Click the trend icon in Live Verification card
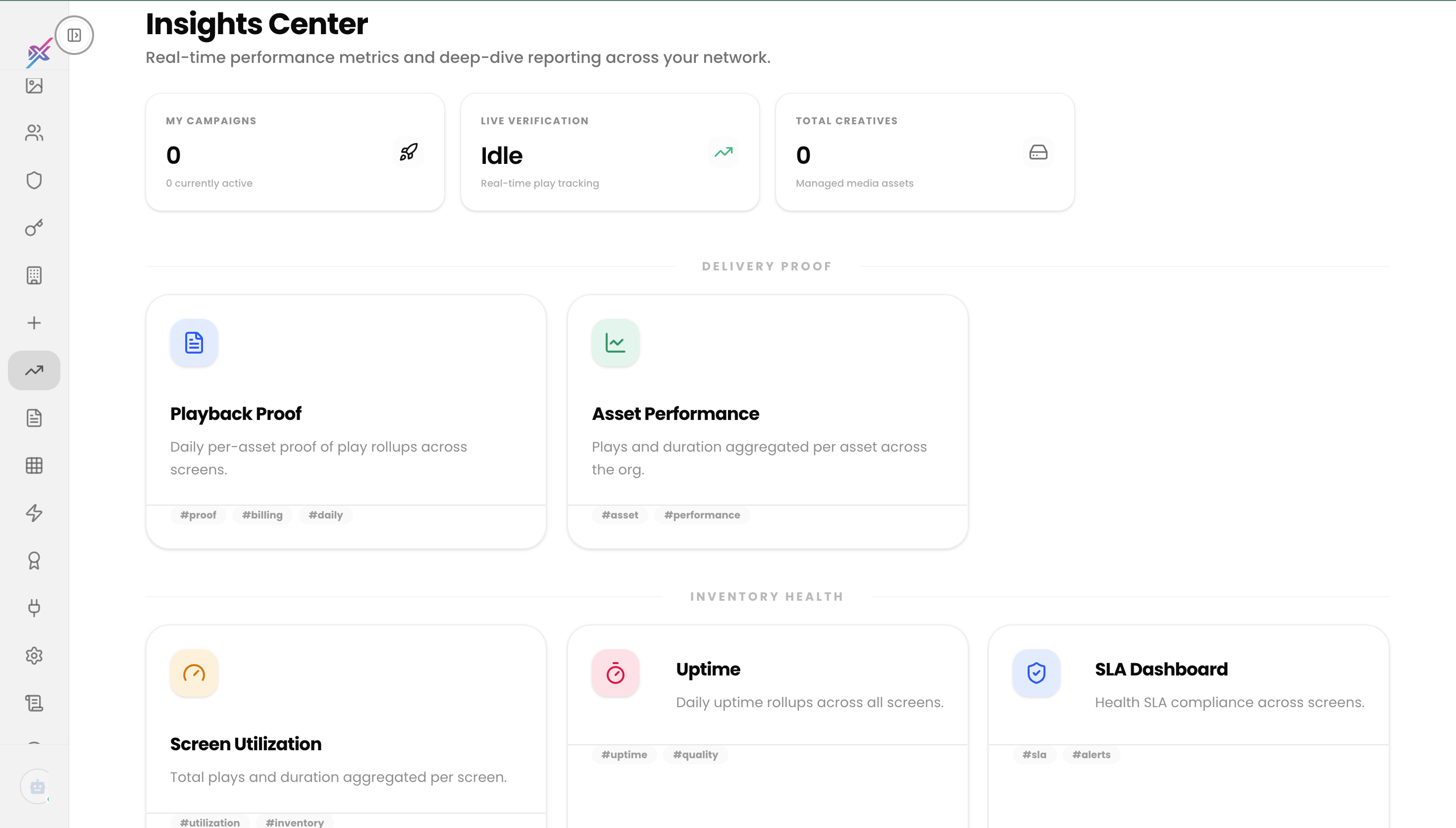The image size is (1456, 828). pos(723,152)
